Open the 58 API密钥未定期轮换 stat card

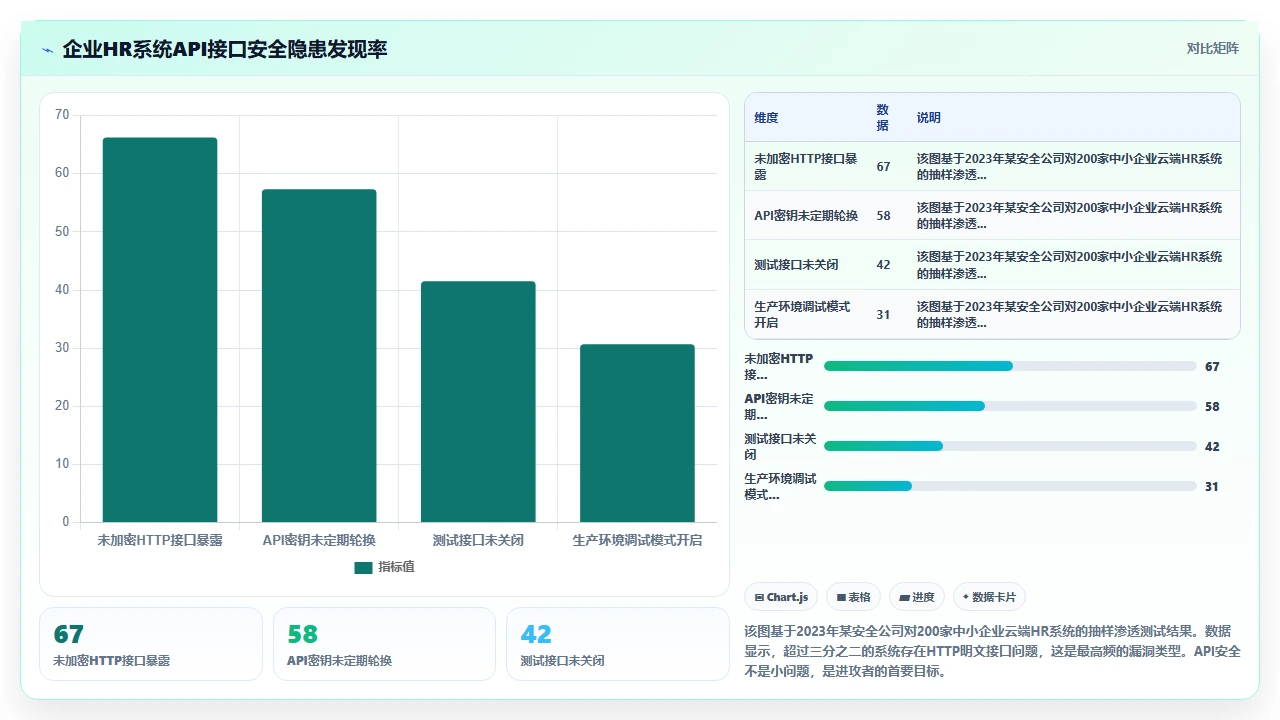[384, 644]
